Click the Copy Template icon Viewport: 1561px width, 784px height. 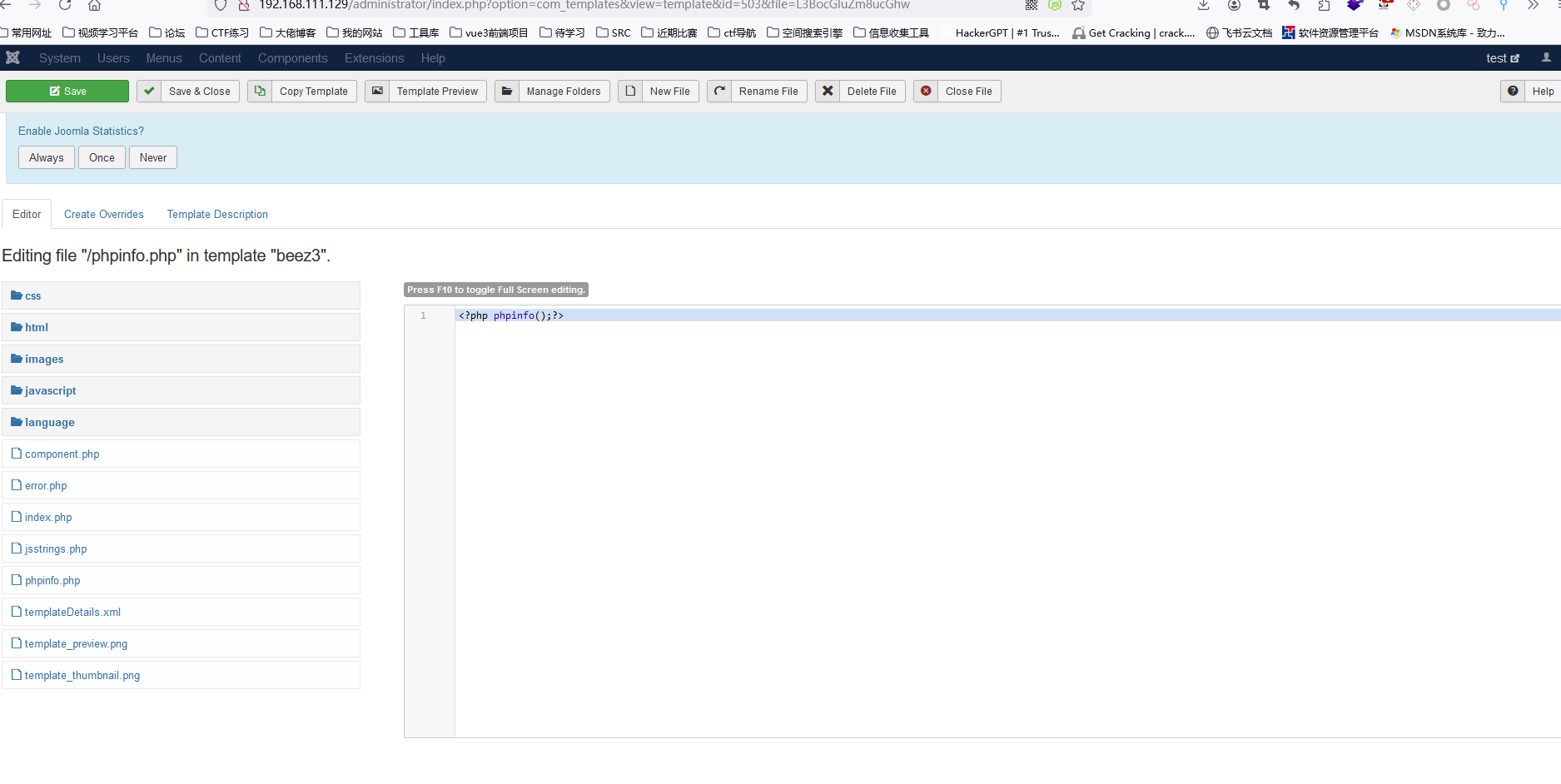260,92
